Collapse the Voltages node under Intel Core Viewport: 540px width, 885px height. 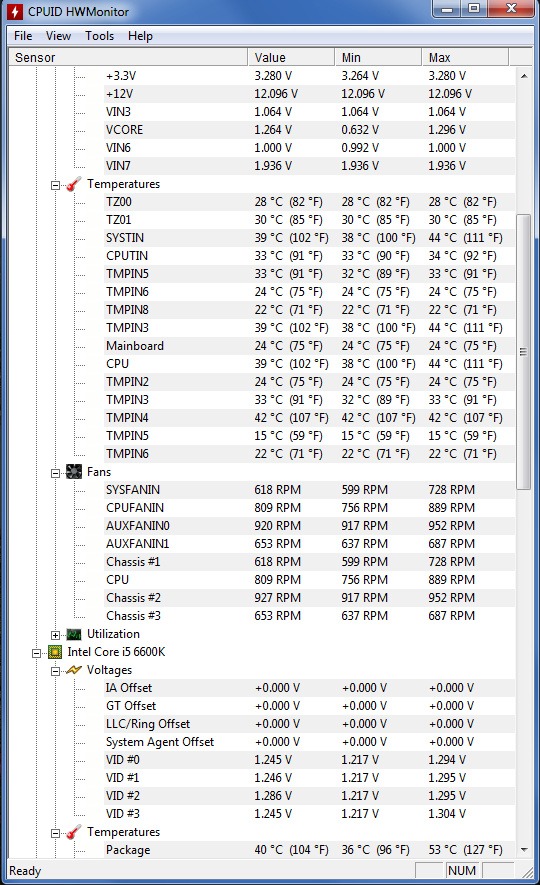(55, 671)
